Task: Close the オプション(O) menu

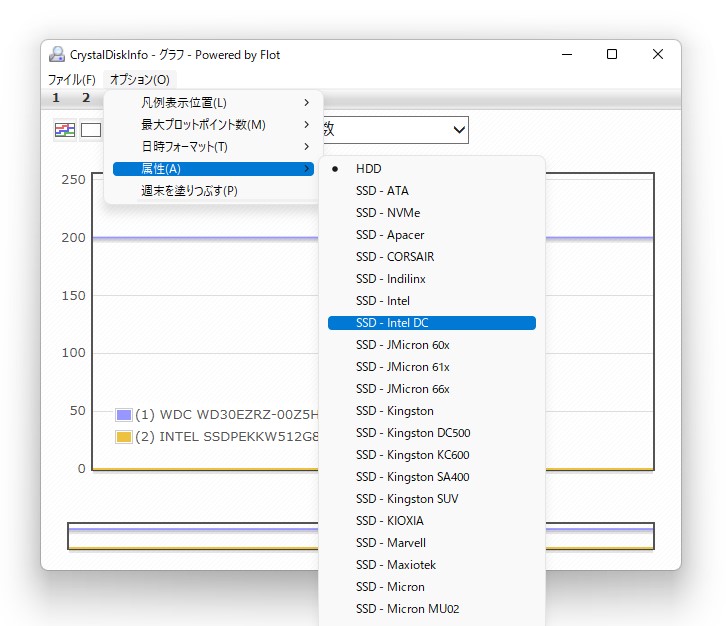Action: click(x=140, y=80)
